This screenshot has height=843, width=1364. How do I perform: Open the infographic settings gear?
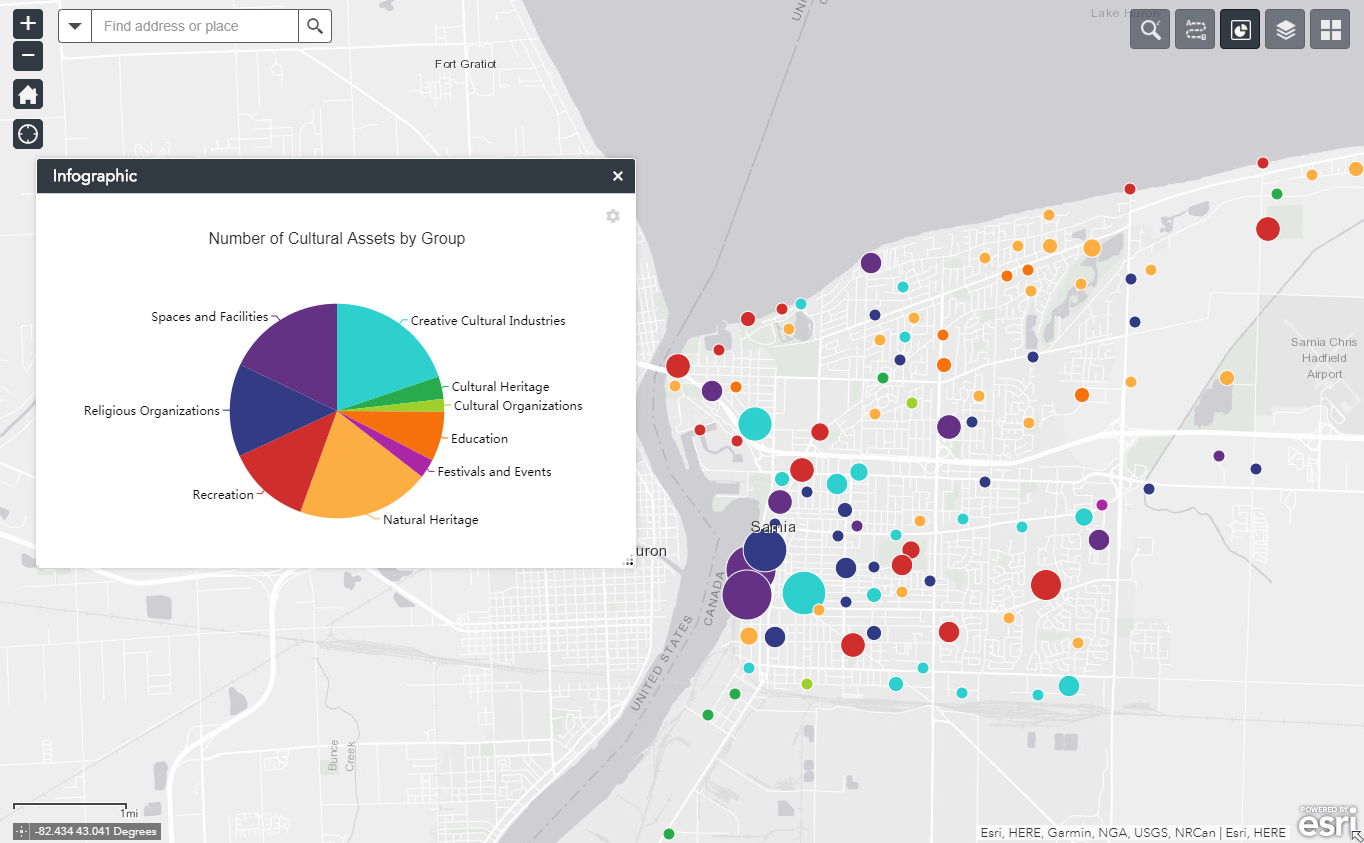(612, 215)
